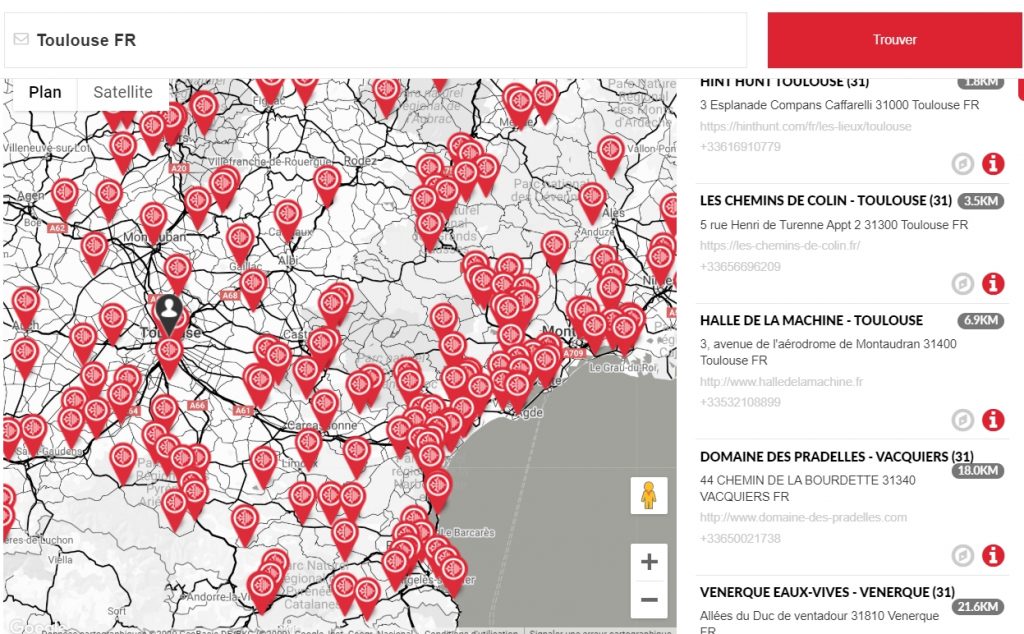Click address 44 Chemin de la Bourdette
Screen dimensions: 1024x634
pyautogui.click(x=808, y=488)
